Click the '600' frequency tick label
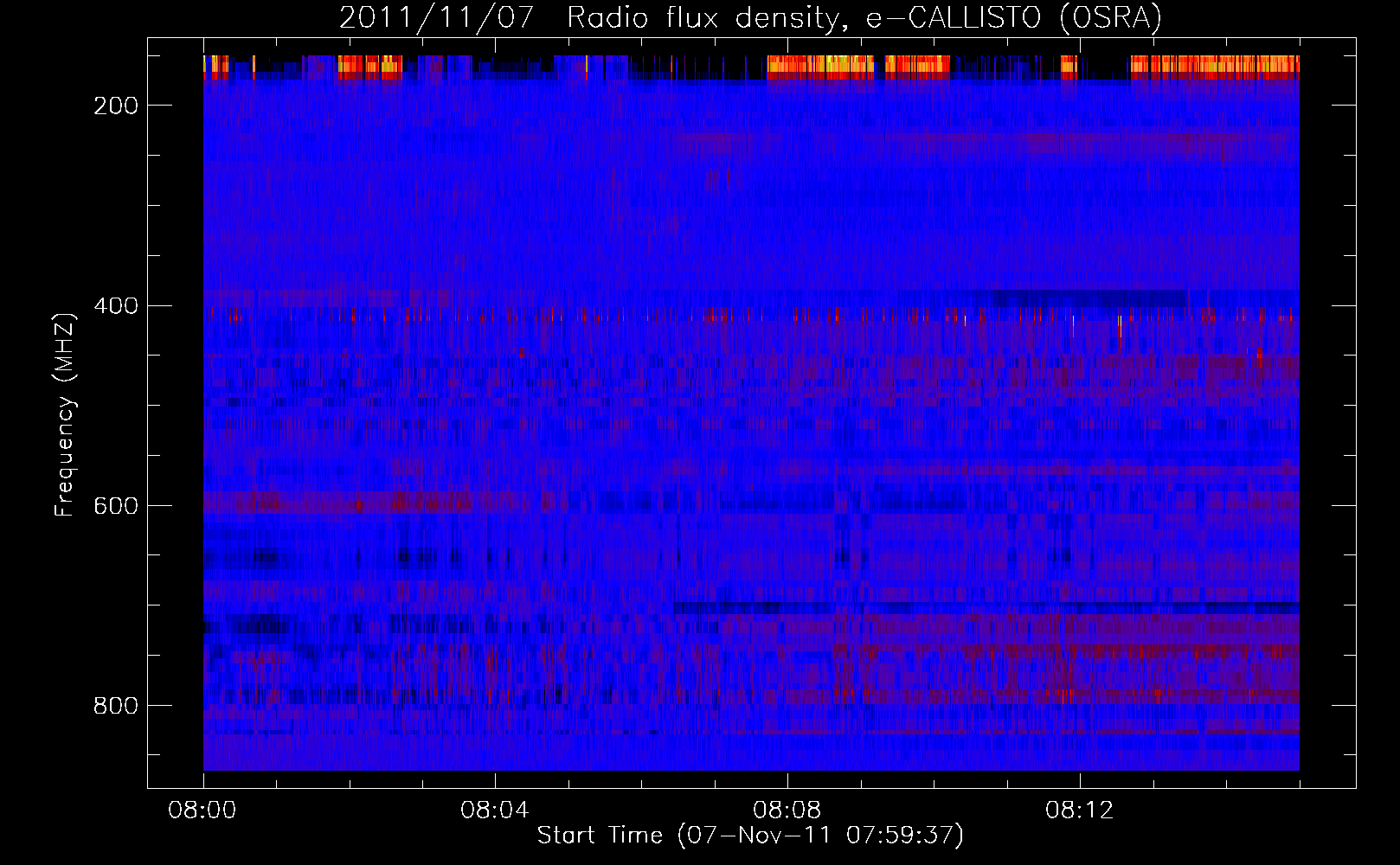 tap(116, 506)
